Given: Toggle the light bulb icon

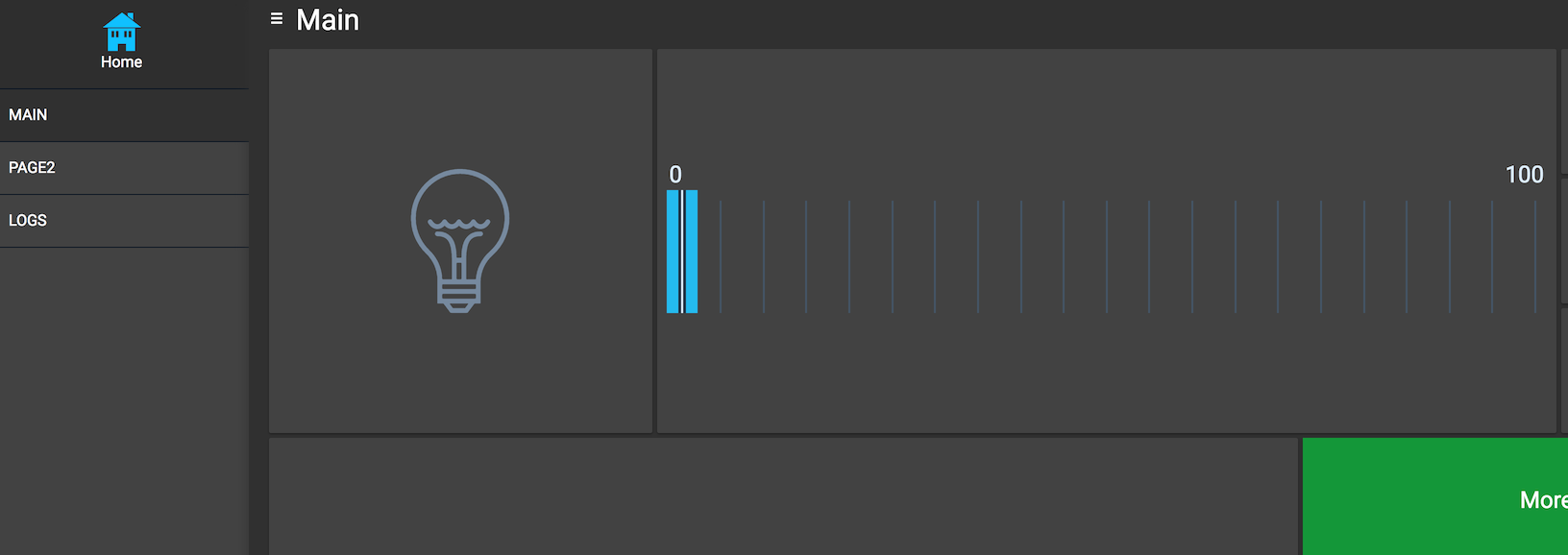Looking at the screenshot, I should [x=460, y=240].
